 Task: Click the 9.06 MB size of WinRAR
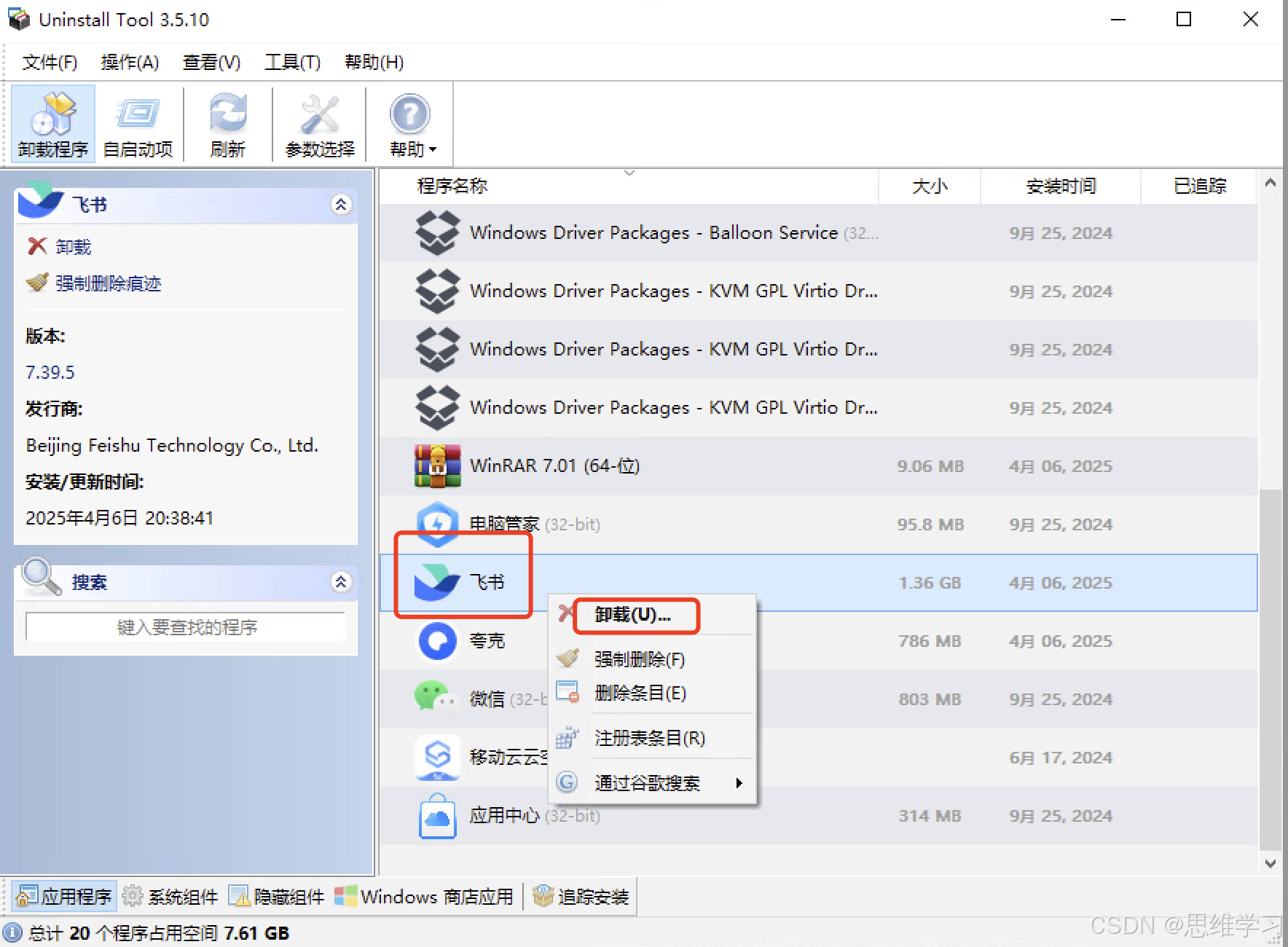(x=930, y=466)
